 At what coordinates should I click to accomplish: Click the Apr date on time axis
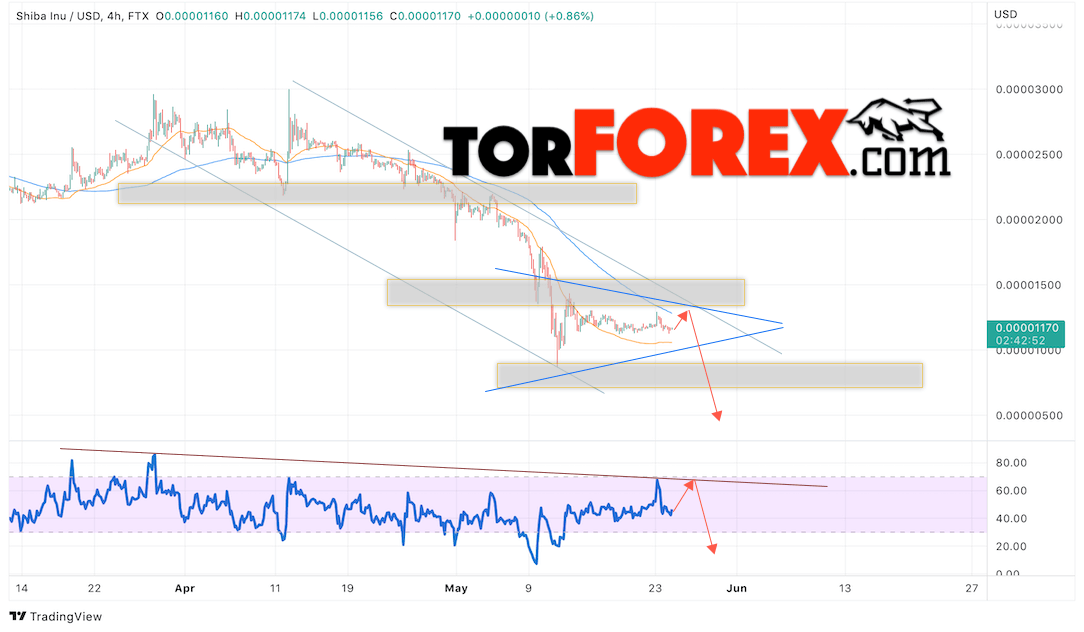click(x=185, y=588)
